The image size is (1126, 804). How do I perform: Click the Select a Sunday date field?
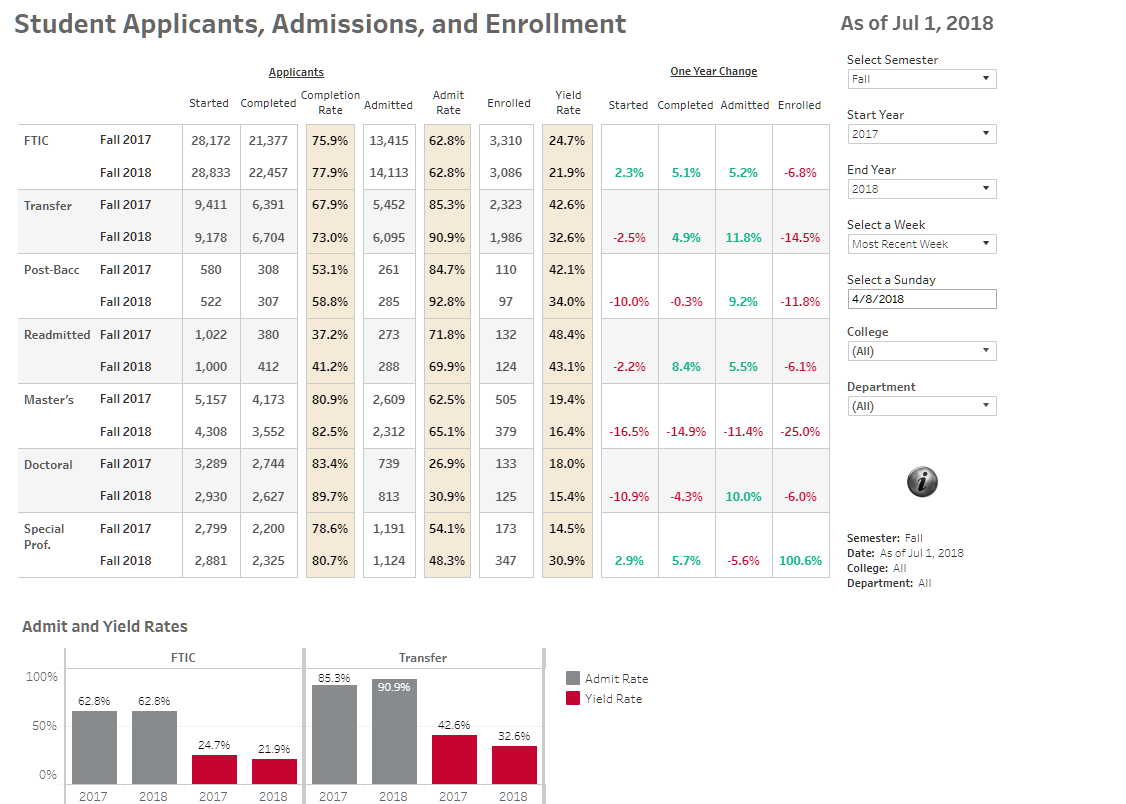pyautogui.click(x=921, y=298)
